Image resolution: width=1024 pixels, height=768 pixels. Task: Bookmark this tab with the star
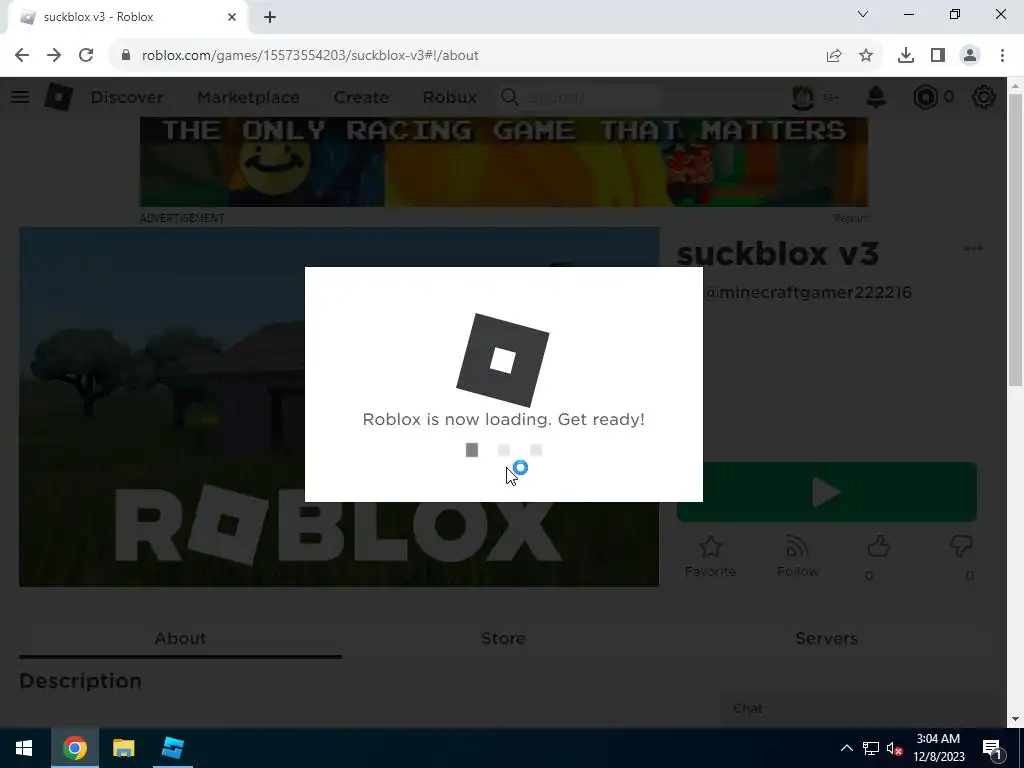(866, 56)
